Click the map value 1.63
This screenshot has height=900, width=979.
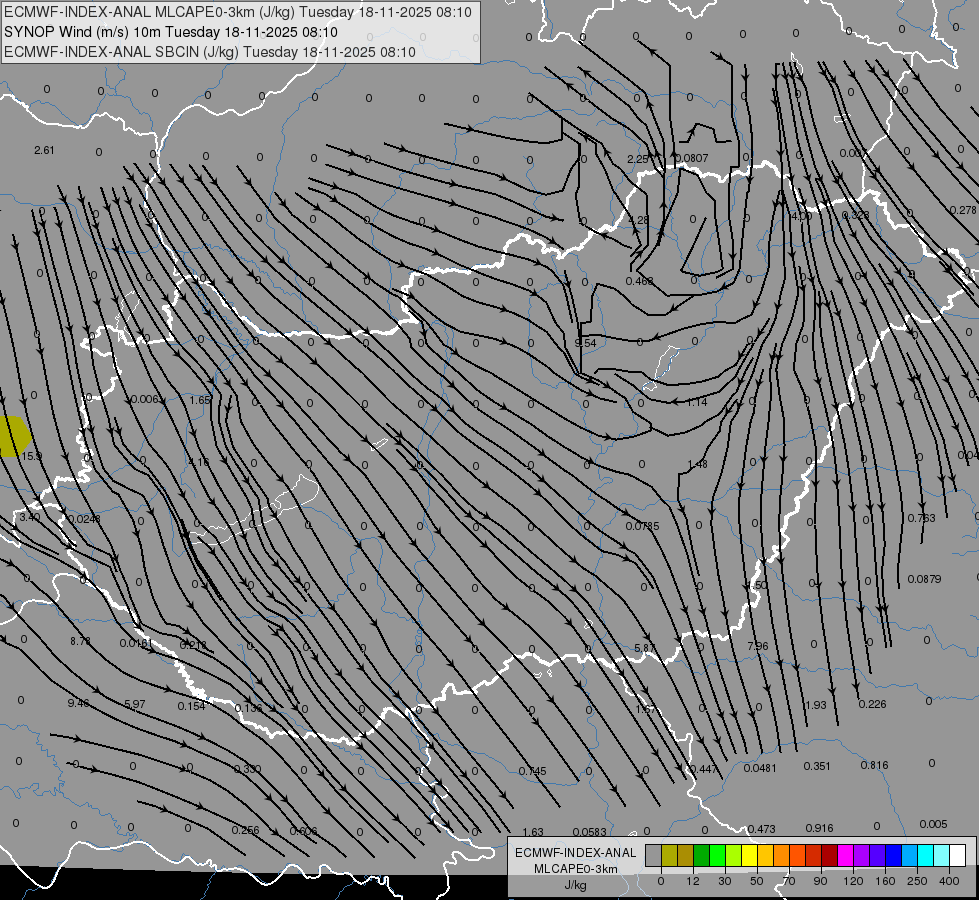[x=533, y=832]
